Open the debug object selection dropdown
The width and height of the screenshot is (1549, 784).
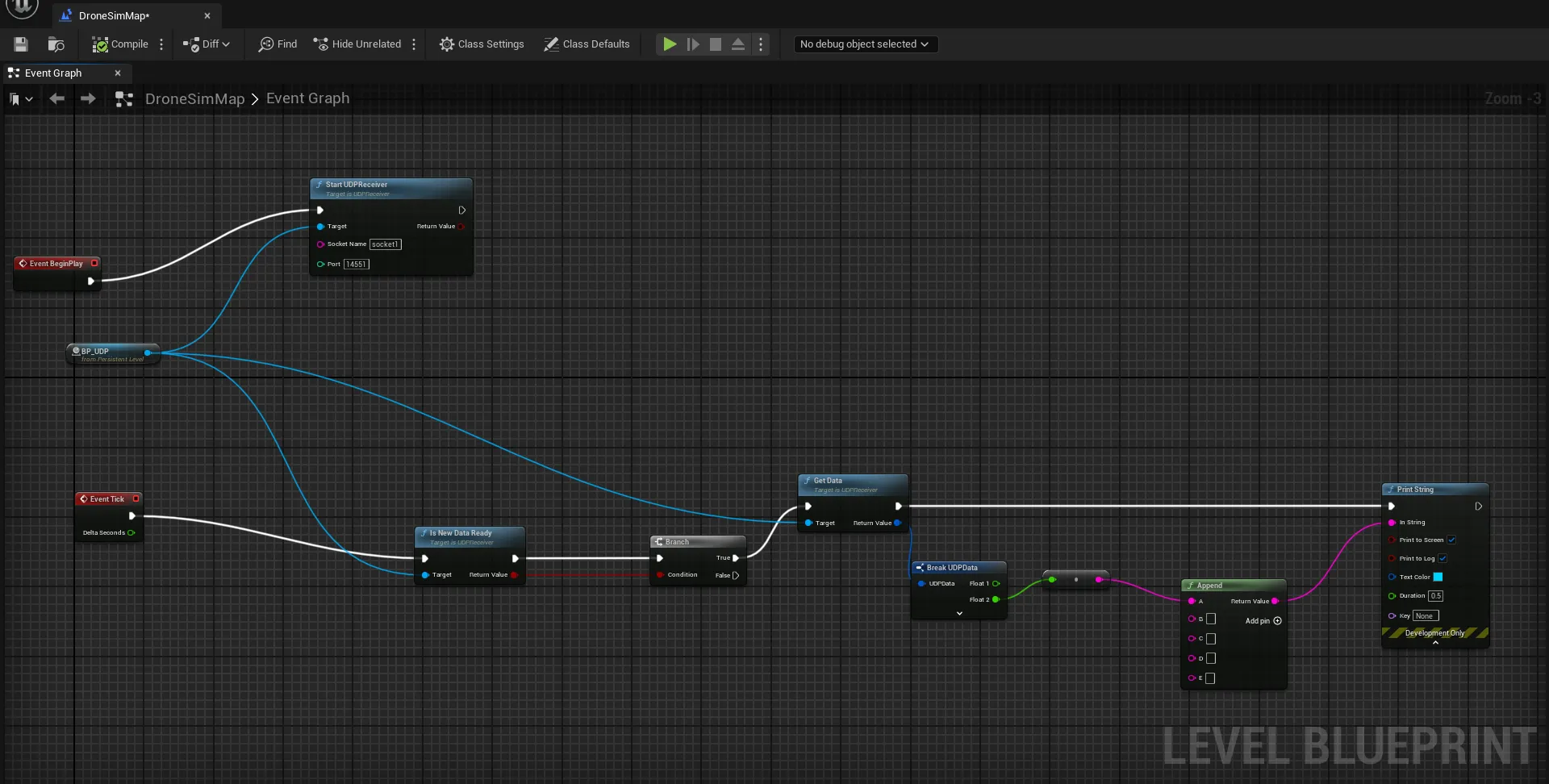coord(864,44)
